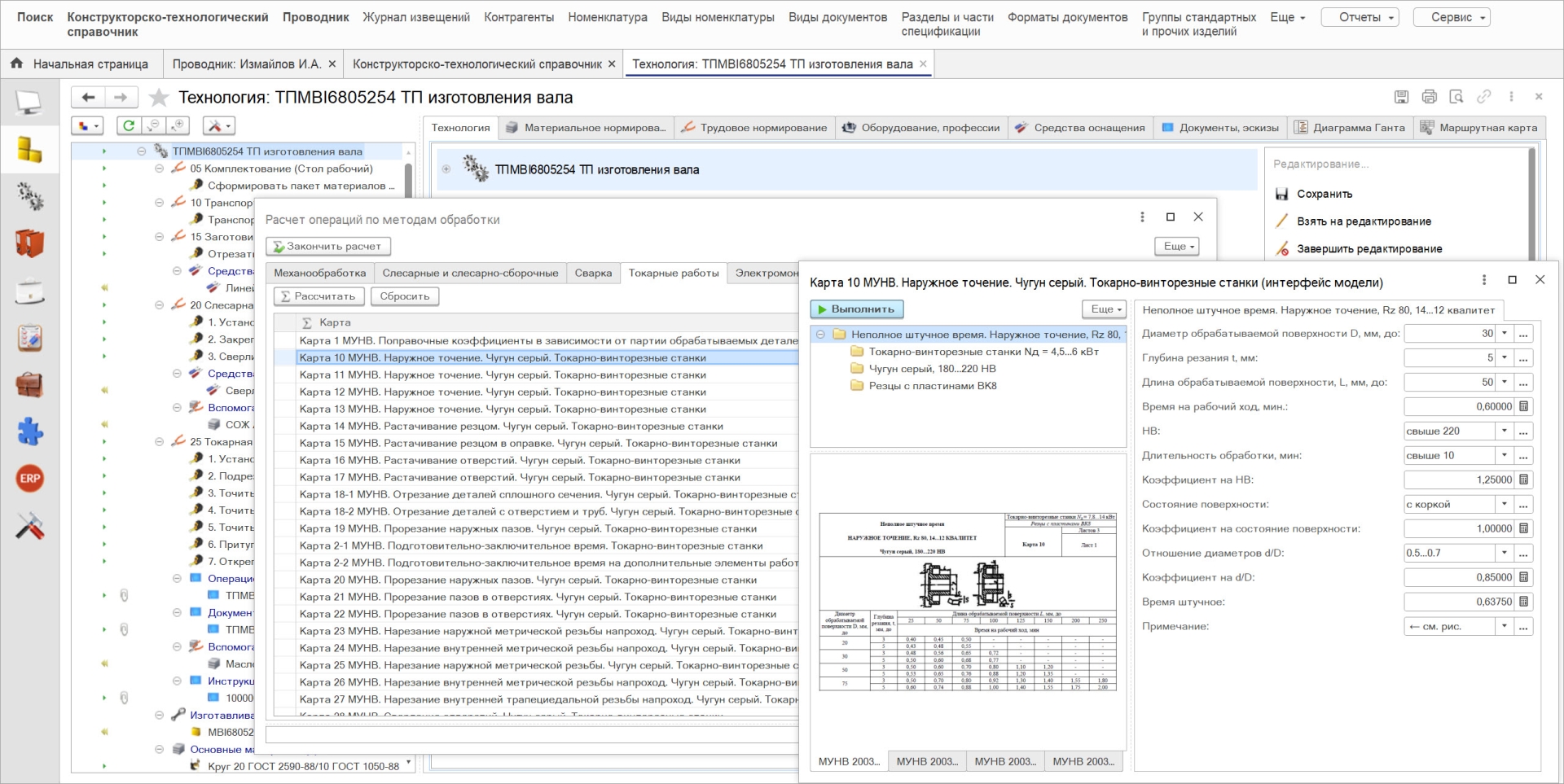Image resolution: width=1564 pixels, height=784 pixels.
Task: Mark technology as favorite with star icon
Action: [159, 98]
